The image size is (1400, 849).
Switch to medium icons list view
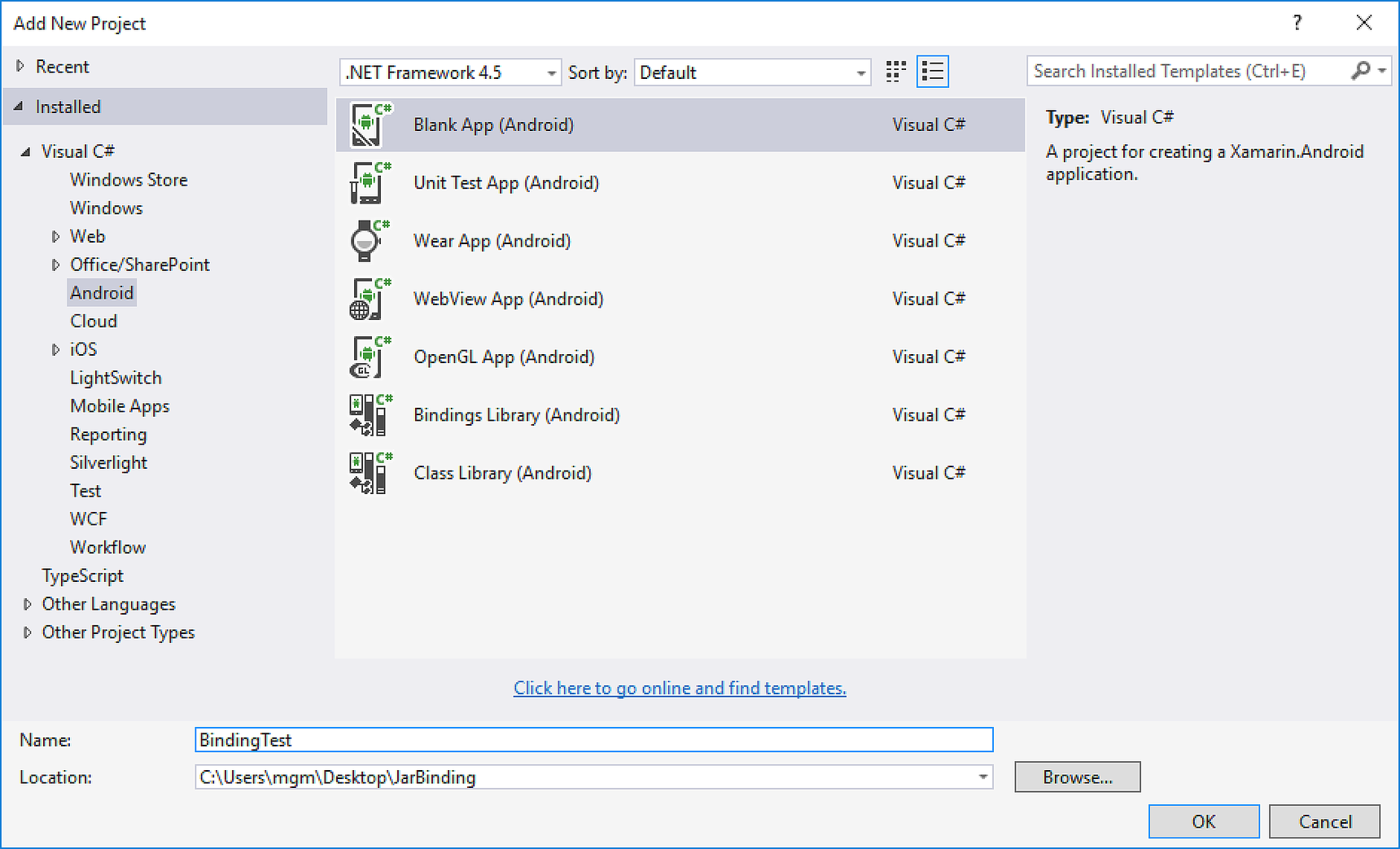point(933,72)
